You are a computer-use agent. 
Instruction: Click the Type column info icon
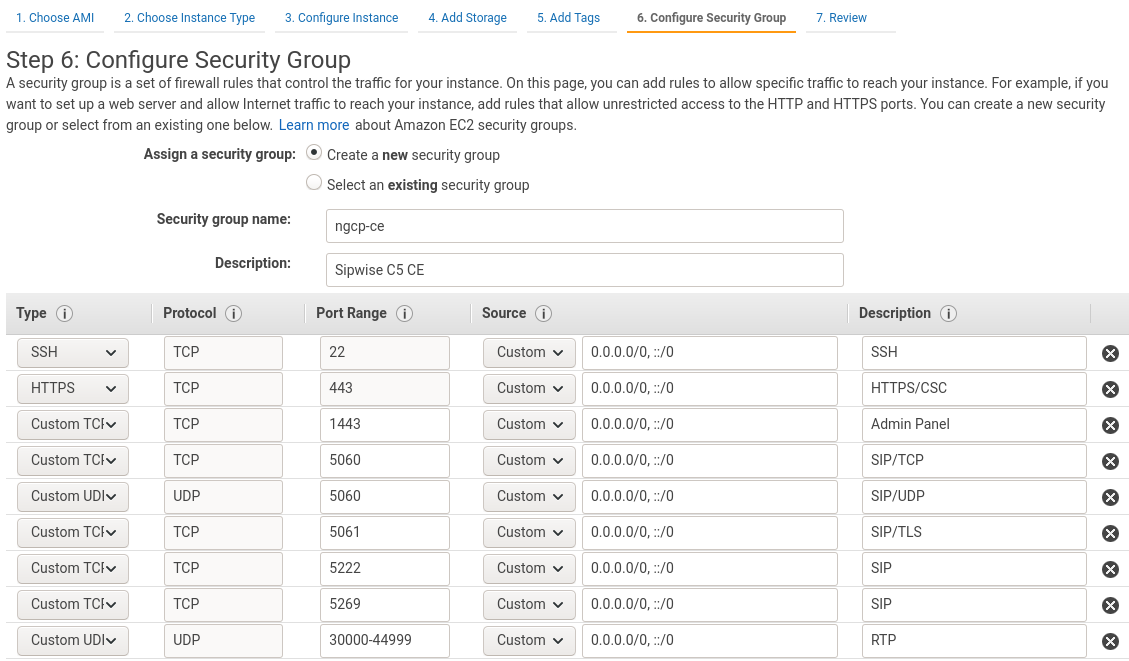[62, 313]
